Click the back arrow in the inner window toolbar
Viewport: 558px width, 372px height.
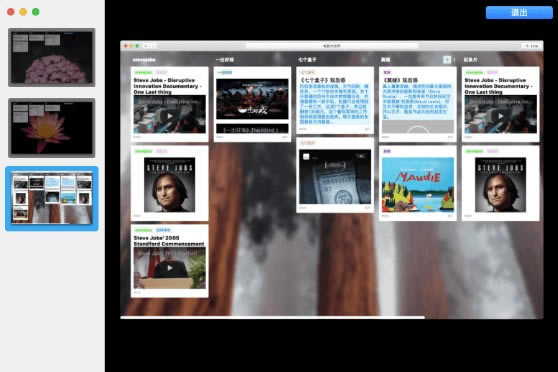(146, 46)
